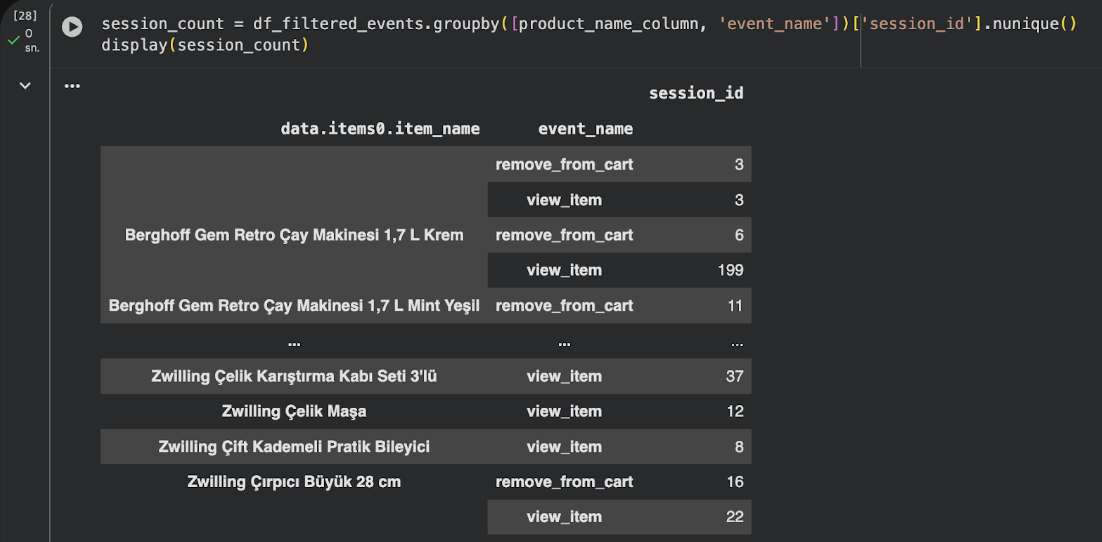Select the session_id column header
The height and width of the screenshot is (542, 1102).
[696, 93]
